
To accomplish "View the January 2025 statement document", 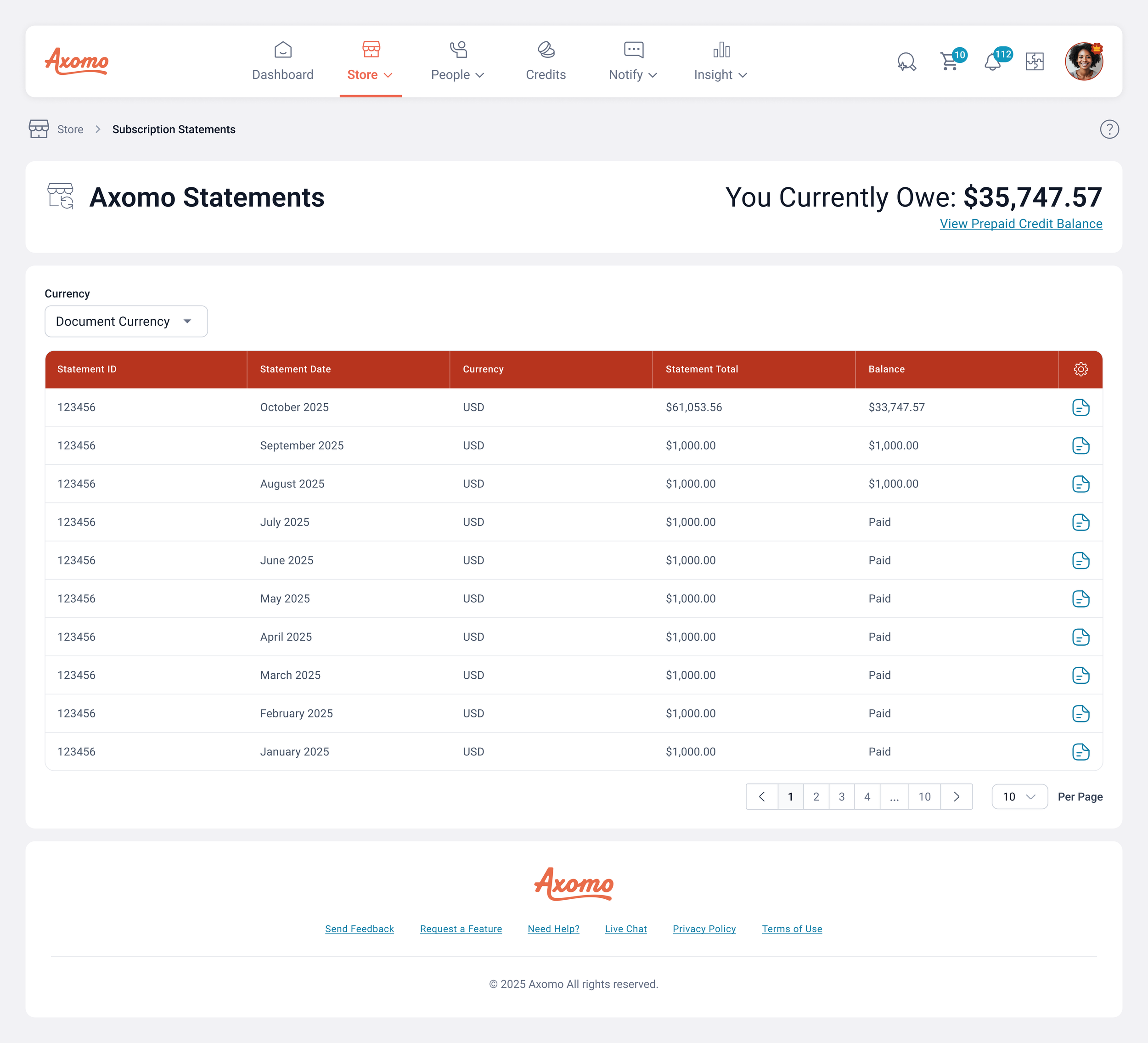I will click(x=1080, y=751).
